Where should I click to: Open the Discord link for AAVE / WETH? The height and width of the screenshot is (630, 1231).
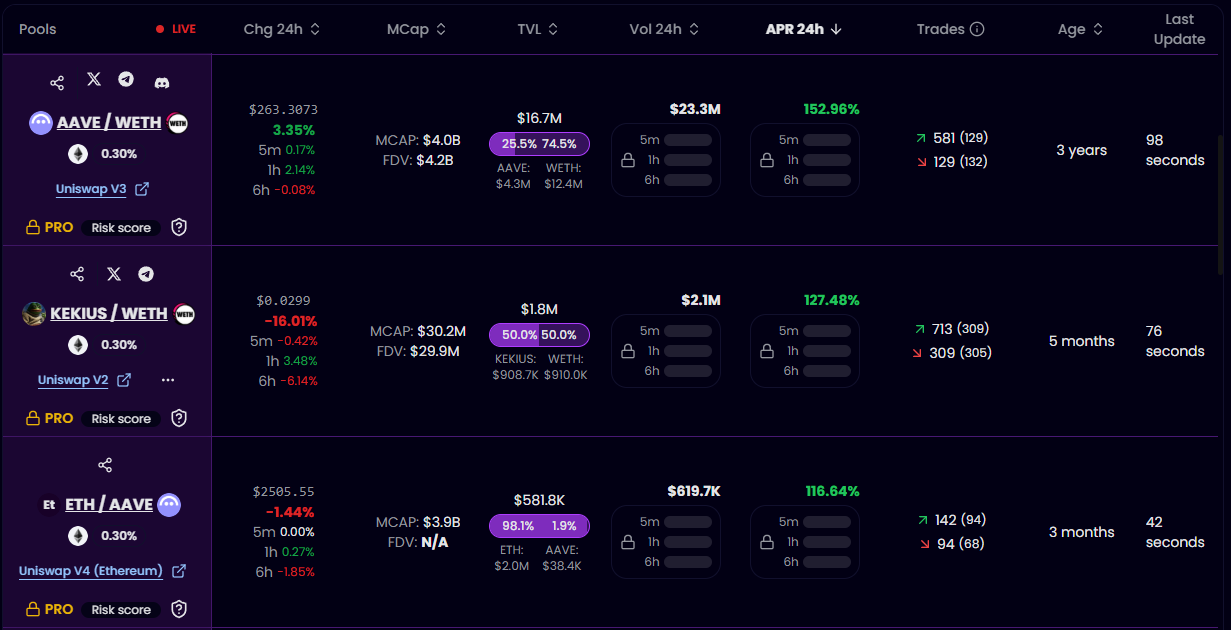point(162,82)
